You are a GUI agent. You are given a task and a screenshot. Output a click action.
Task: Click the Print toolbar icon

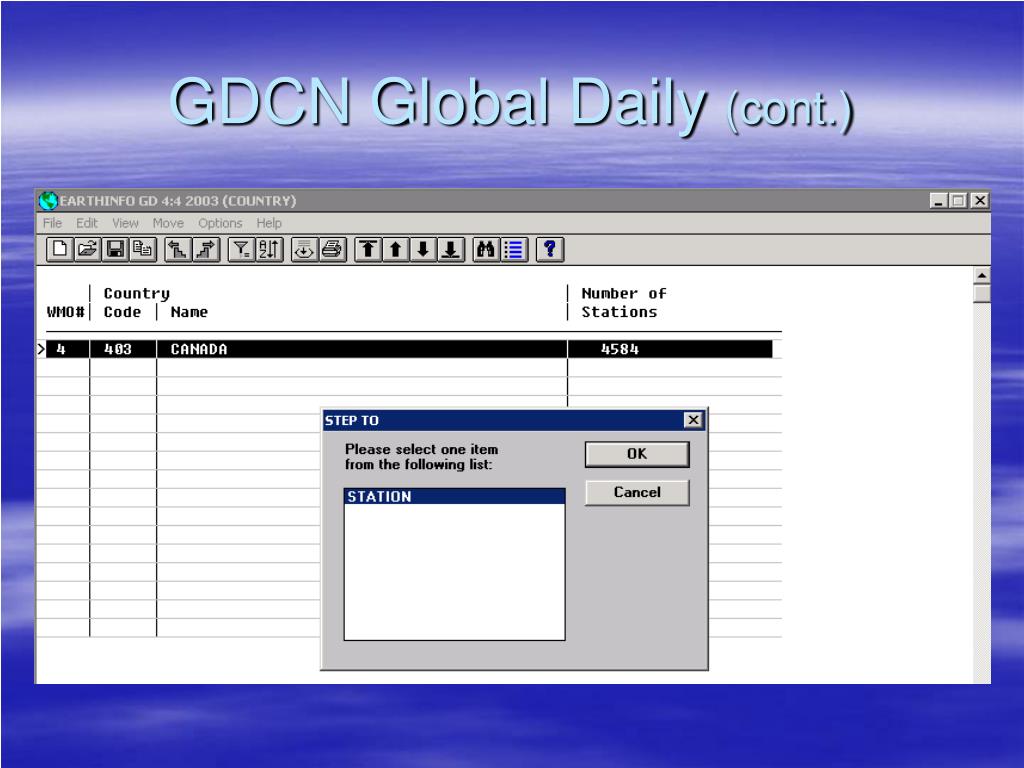(x=332, y=249)
